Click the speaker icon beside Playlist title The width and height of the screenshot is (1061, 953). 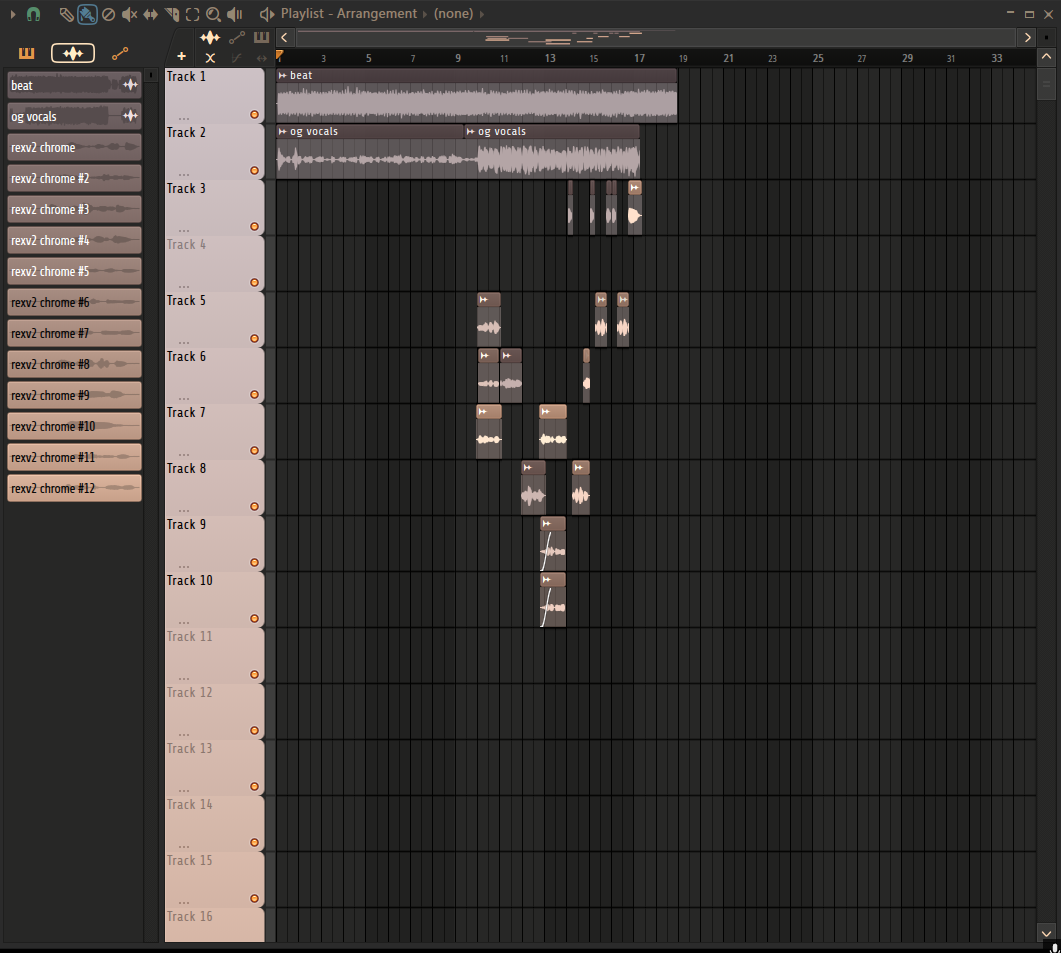pyautogui.click(x=267, y=14)
